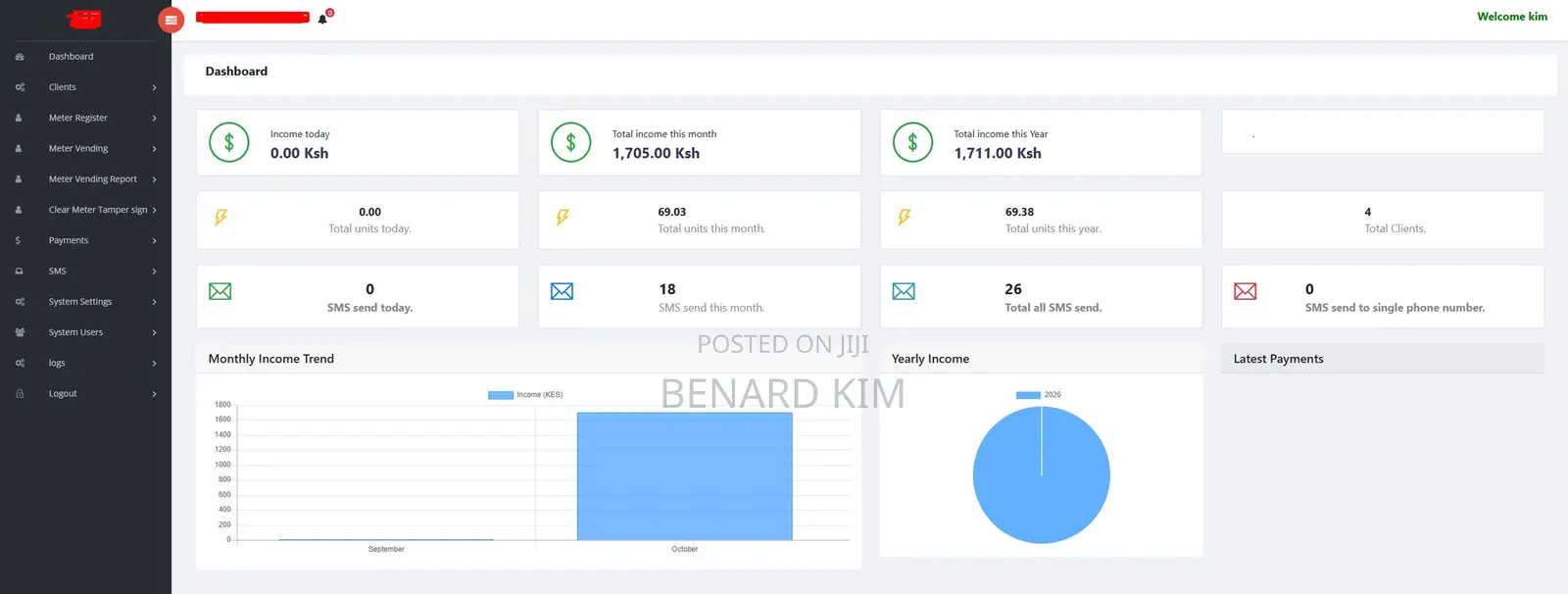Click the System Users group icon
Screen dimensions: 1568x594
(20, 332)
